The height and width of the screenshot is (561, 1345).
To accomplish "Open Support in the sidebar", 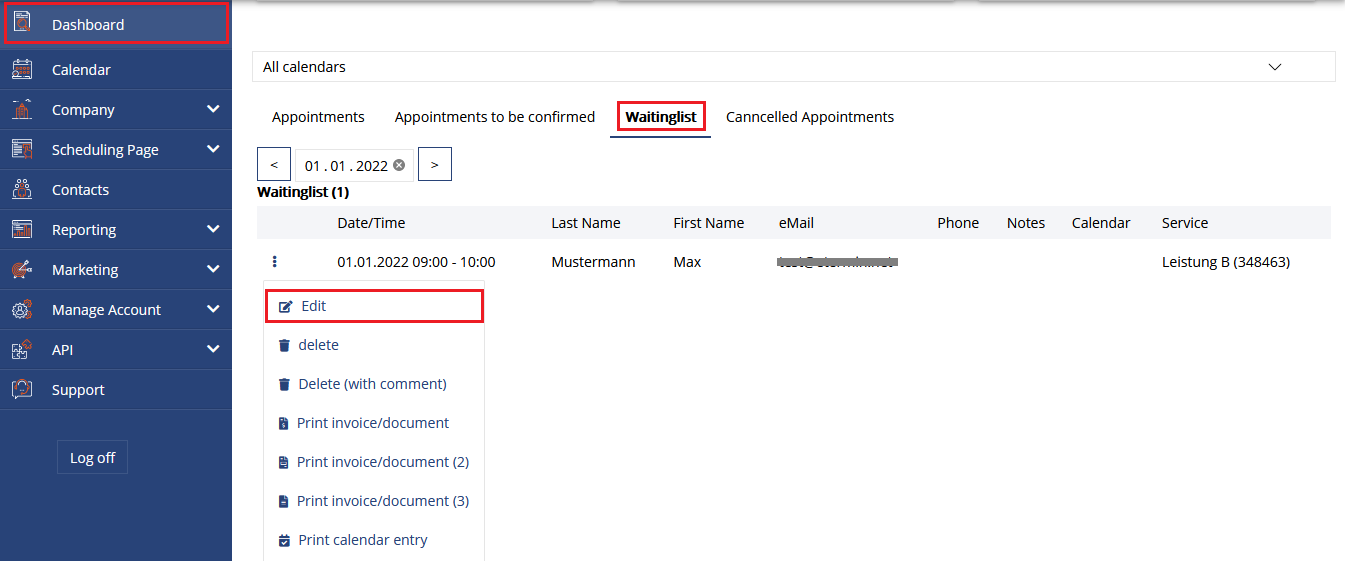I will tap(116, 389).
